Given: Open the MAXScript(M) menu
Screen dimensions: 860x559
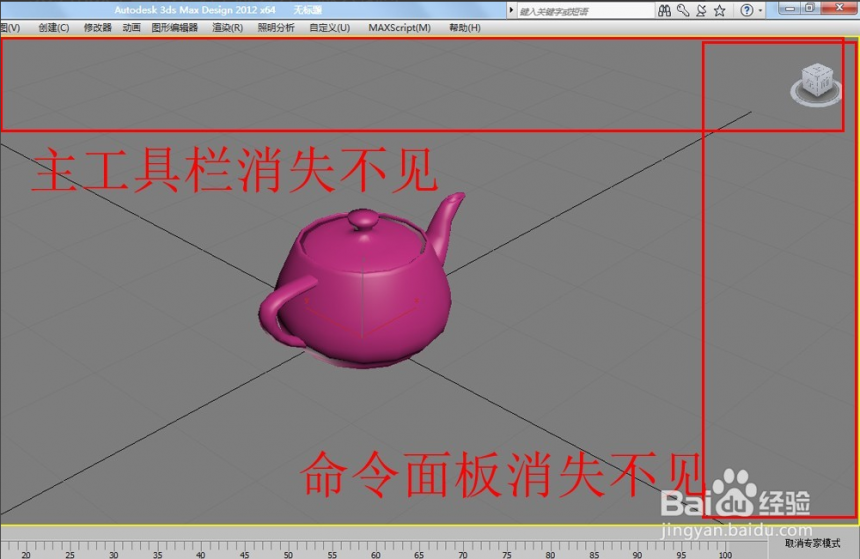Looking at the screenshot, I should 399,27.
